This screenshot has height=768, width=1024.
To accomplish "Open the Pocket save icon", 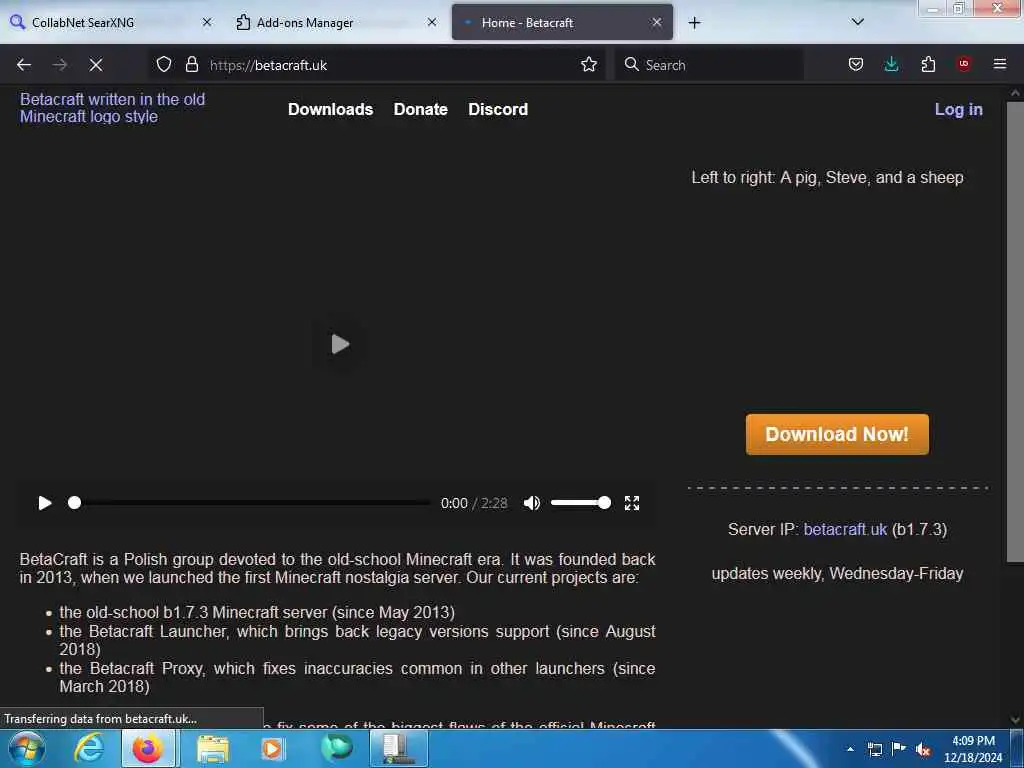I will point(856,64).
